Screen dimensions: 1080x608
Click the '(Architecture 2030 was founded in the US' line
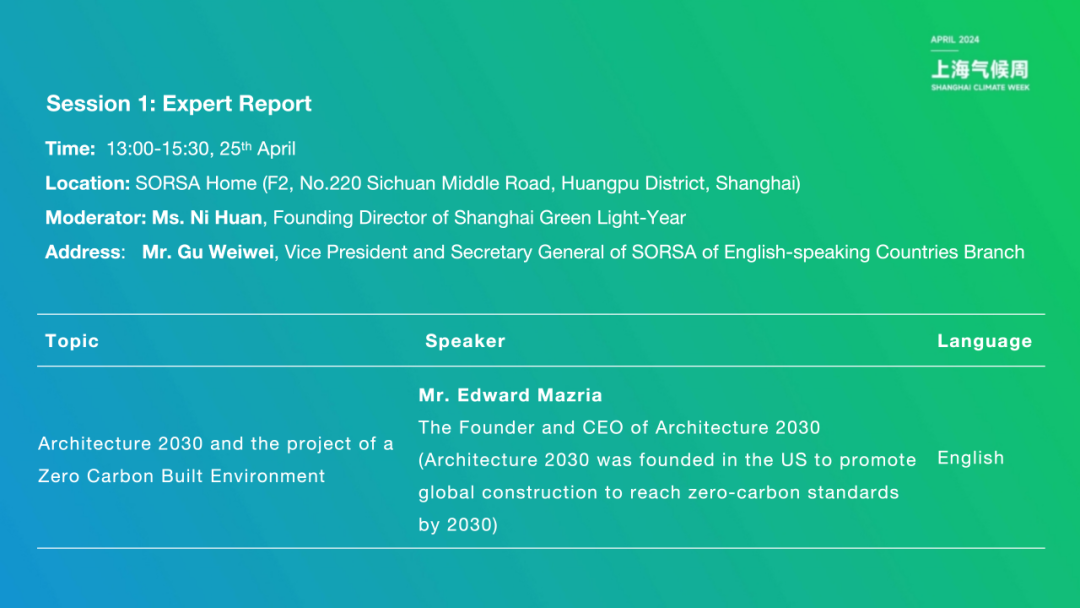pos(667,460)
